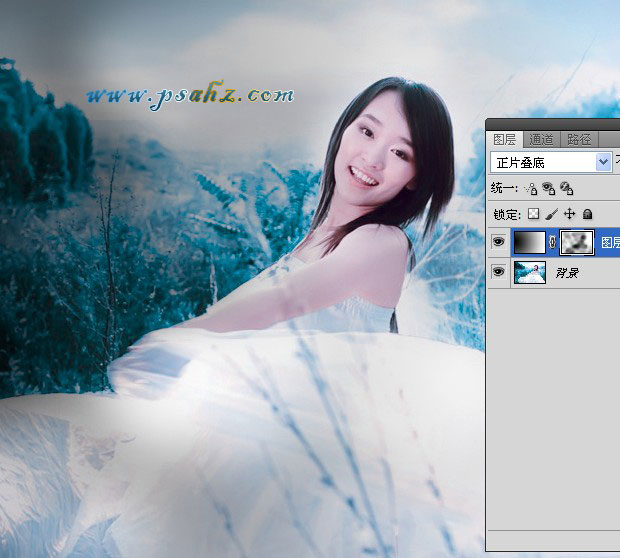Toggle lock transparent pixels checkerboard
Viewport: 620px width, 558px height.
pyautogui.click(x=534, y=214)
